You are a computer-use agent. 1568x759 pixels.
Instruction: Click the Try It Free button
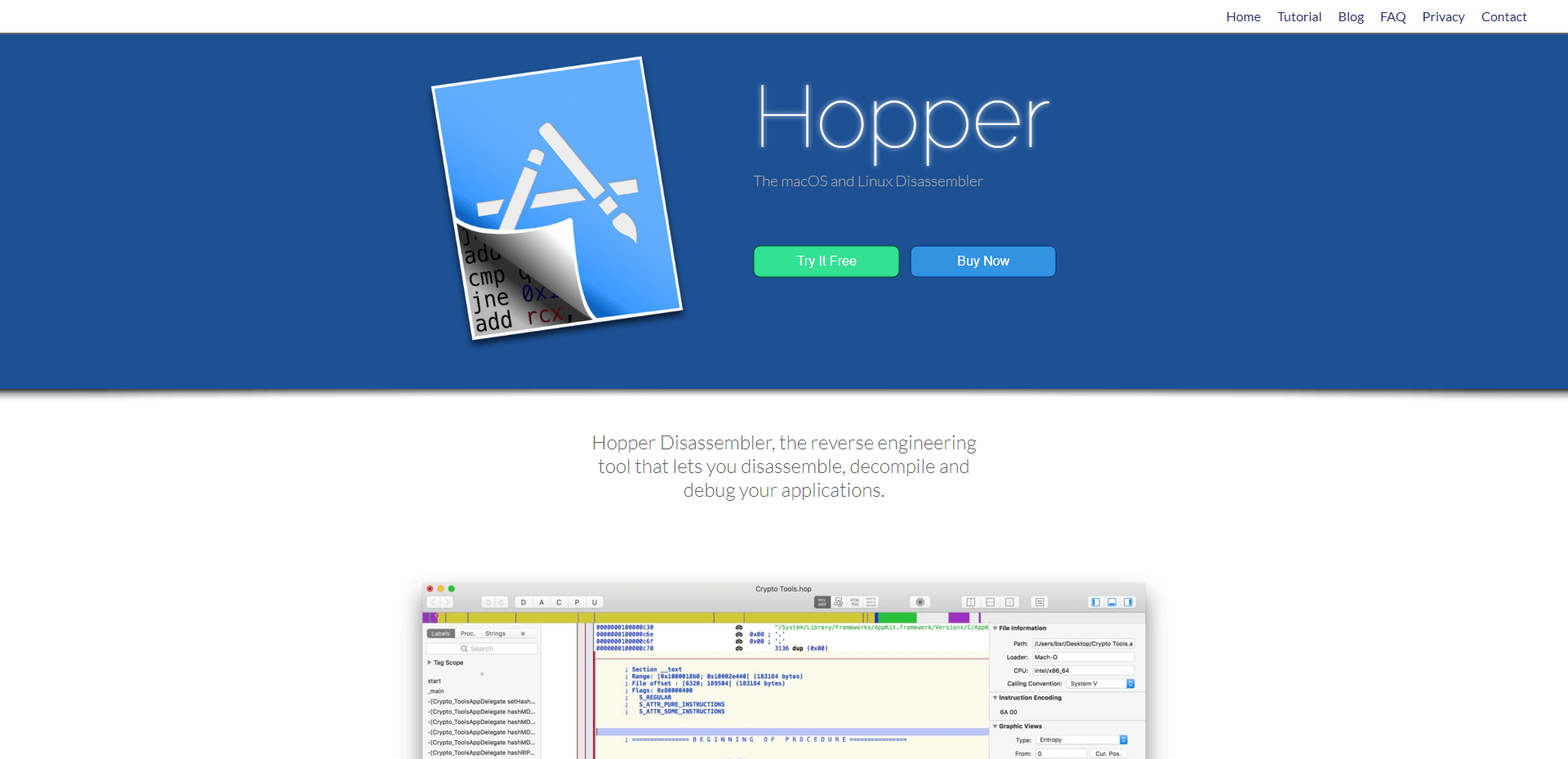click(x=826, y=261)
